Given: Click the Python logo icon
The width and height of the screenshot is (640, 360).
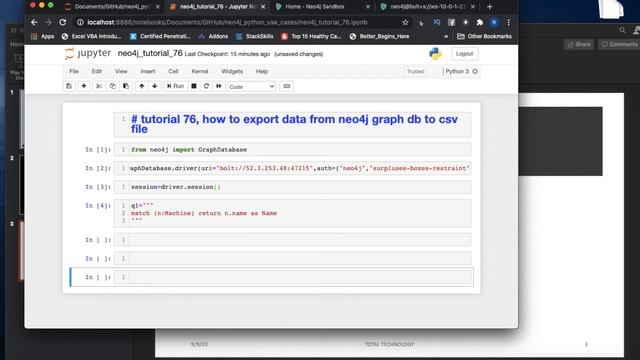Looking at the screenshot, I should click(x=435, y=54).
